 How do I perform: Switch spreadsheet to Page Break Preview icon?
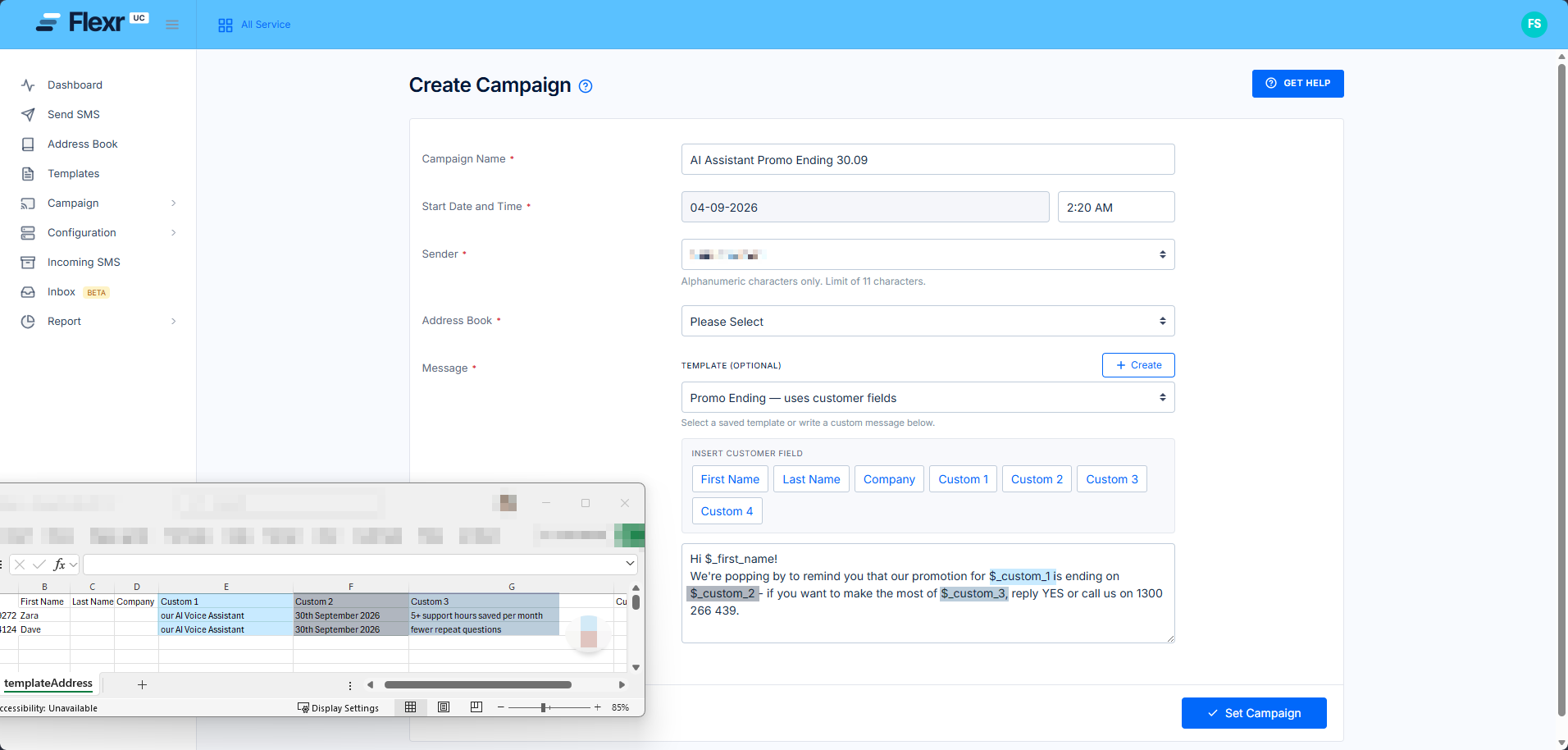(x=476, y=707)
